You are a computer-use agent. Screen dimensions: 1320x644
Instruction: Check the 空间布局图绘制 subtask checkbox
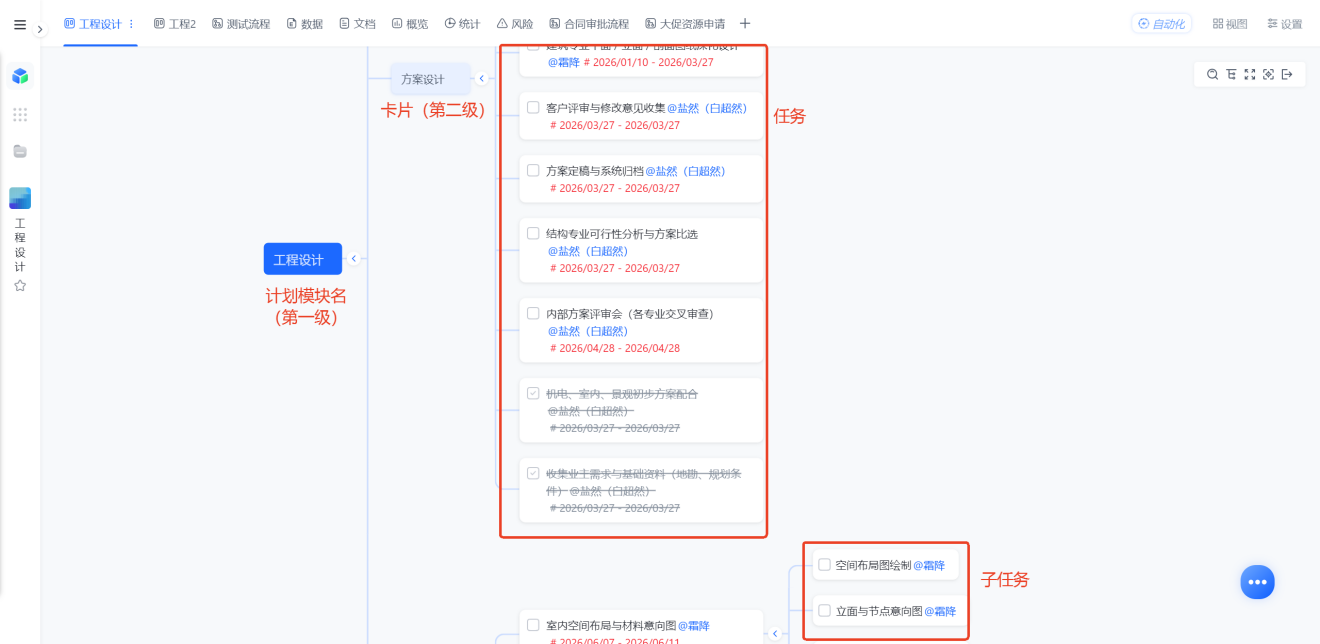click(x=824, y=565)
